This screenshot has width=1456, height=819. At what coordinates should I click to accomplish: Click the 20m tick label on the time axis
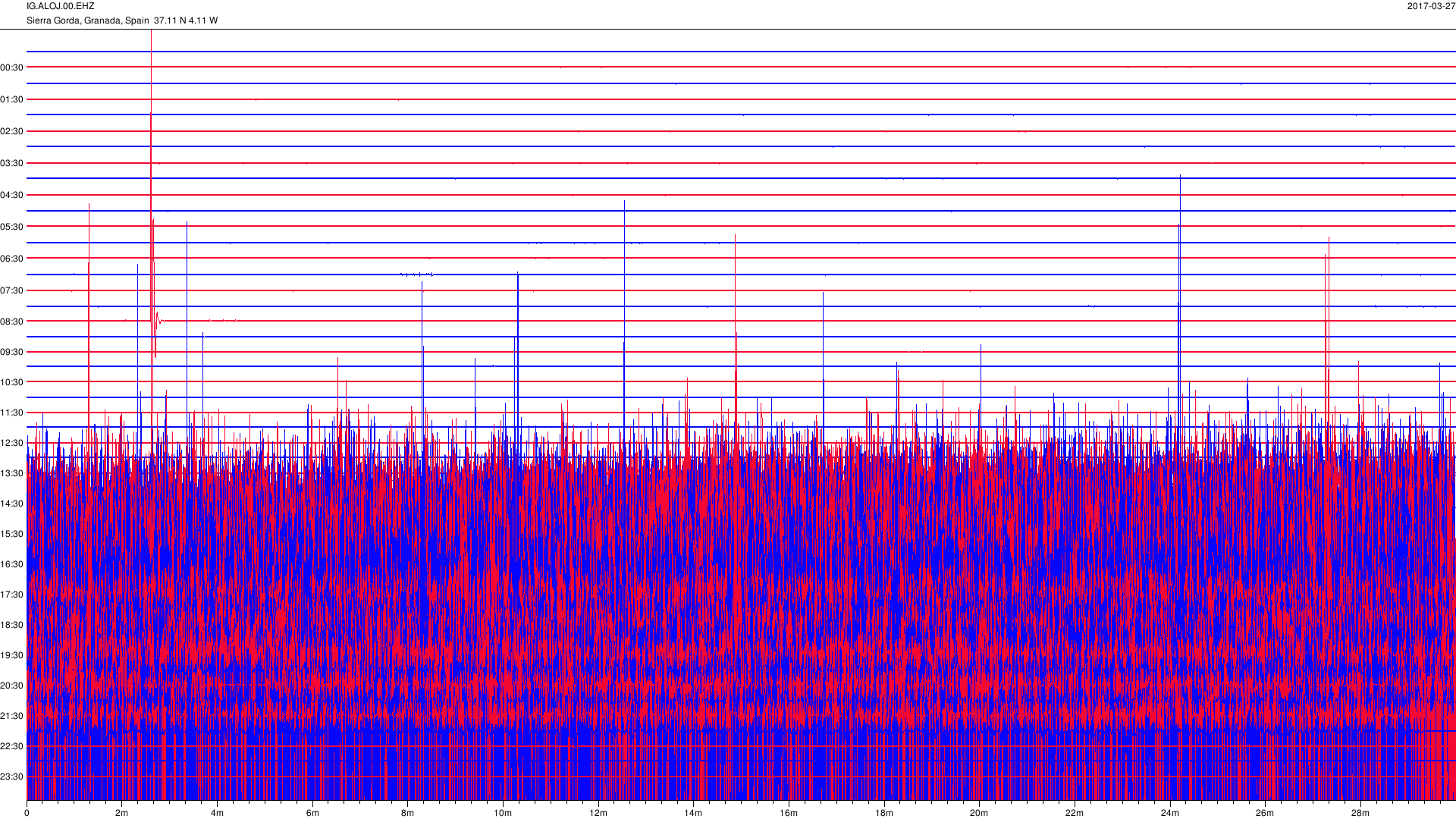[x=979, y=813]
